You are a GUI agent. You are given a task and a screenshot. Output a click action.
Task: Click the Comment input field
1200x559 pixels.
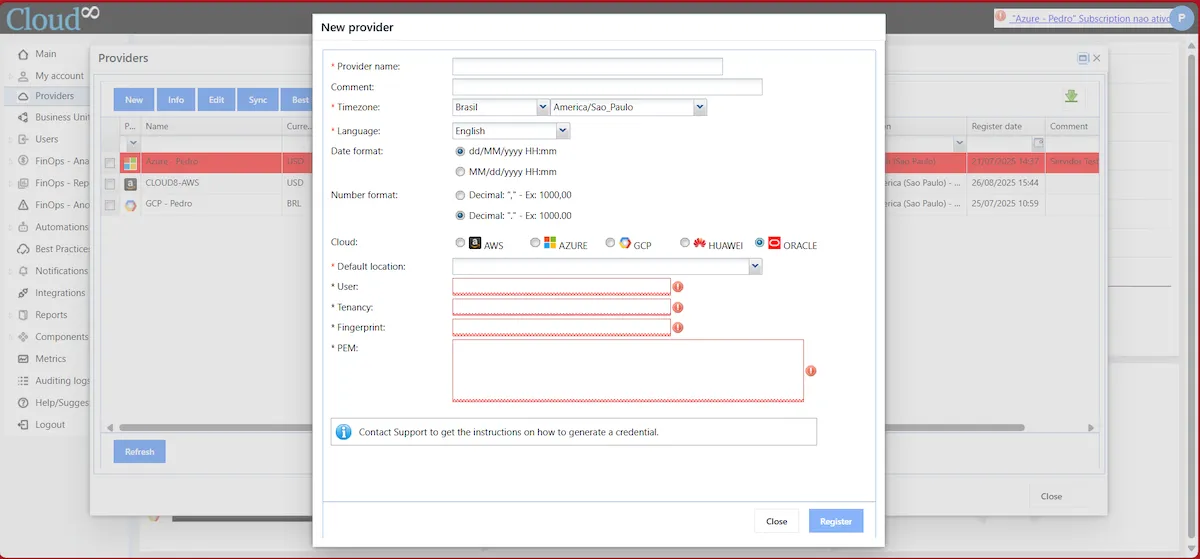coord(608,87)
